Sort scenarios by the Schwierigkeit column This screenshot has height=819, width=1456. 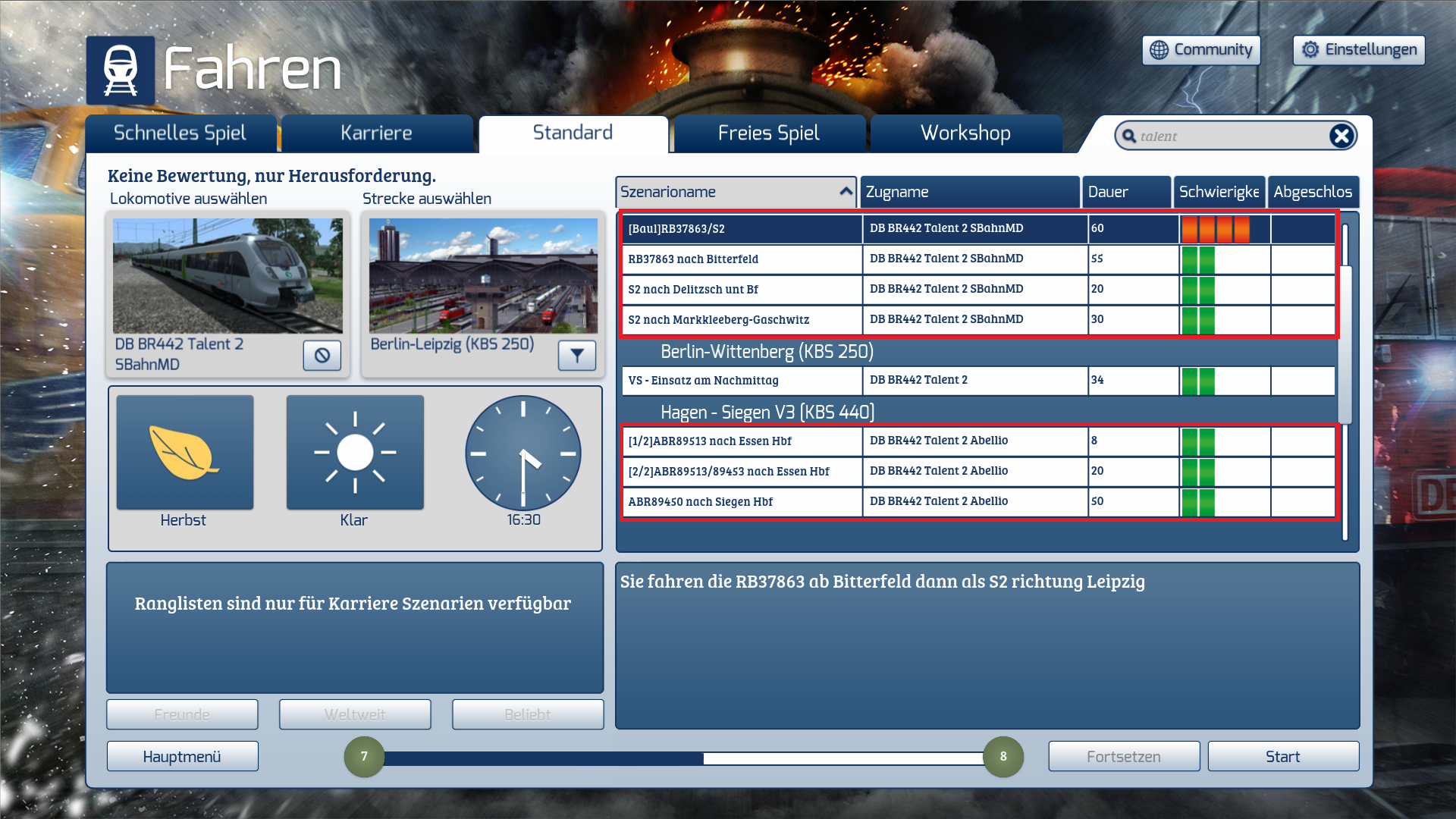[x=1219, y=192]
